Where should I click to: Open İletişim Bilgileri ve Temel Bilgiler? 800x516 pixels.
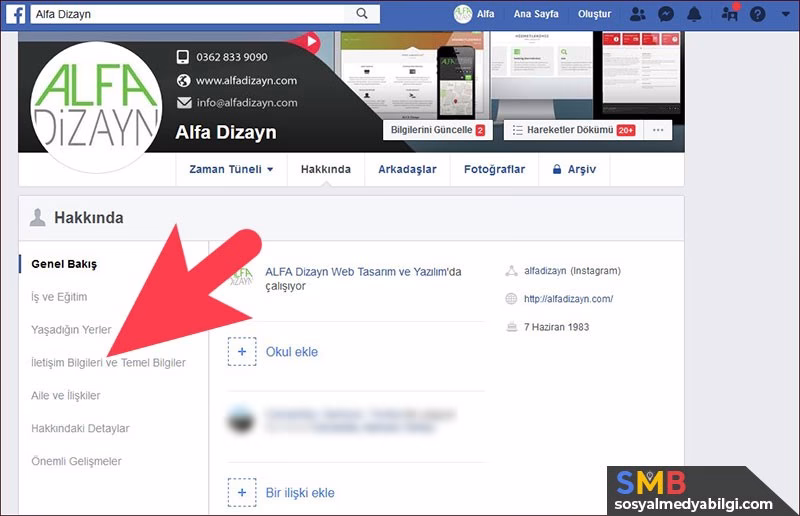click(x=109, y=363)
